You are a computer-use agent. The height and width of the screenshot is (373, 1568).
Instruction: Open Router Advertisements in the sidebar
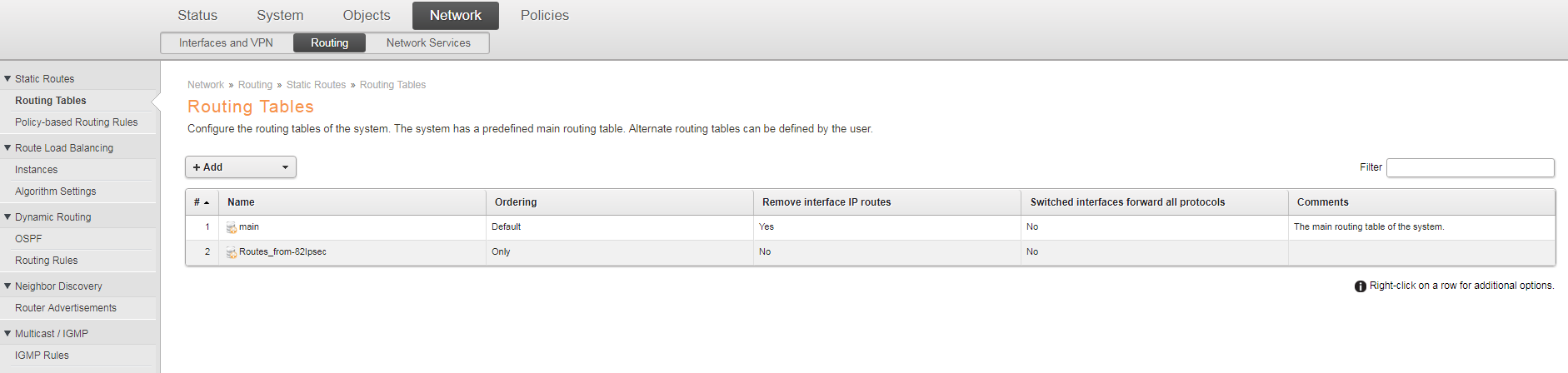(x=66, y=308)
